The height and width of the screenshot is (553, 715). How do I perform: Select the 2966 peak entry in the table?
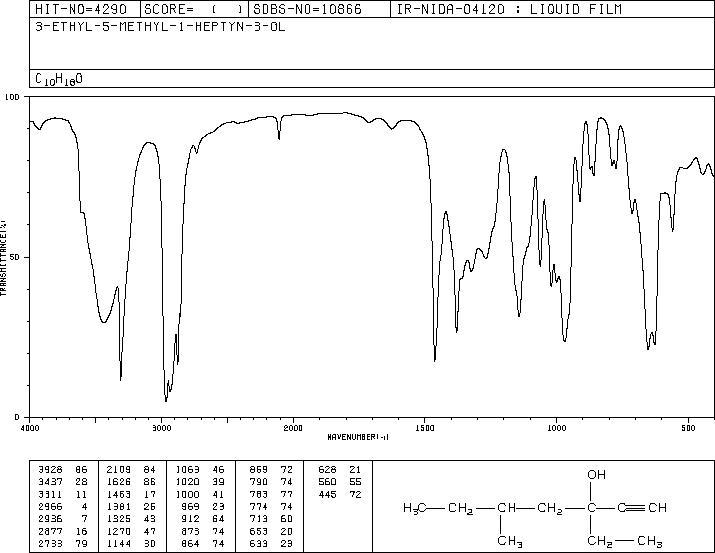(x=62, y=506)
